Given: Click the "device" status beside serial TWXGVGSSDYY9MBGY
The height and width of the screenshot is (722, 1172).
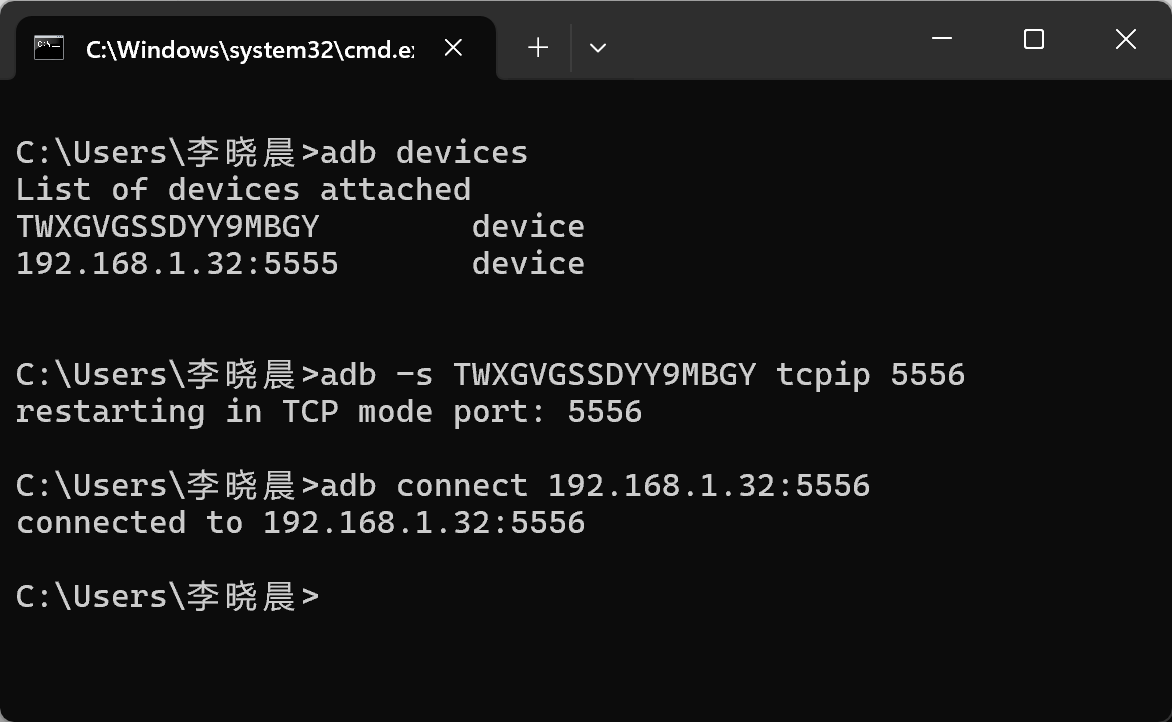Looking at the screenshot, I should click(x=528, y=226).
